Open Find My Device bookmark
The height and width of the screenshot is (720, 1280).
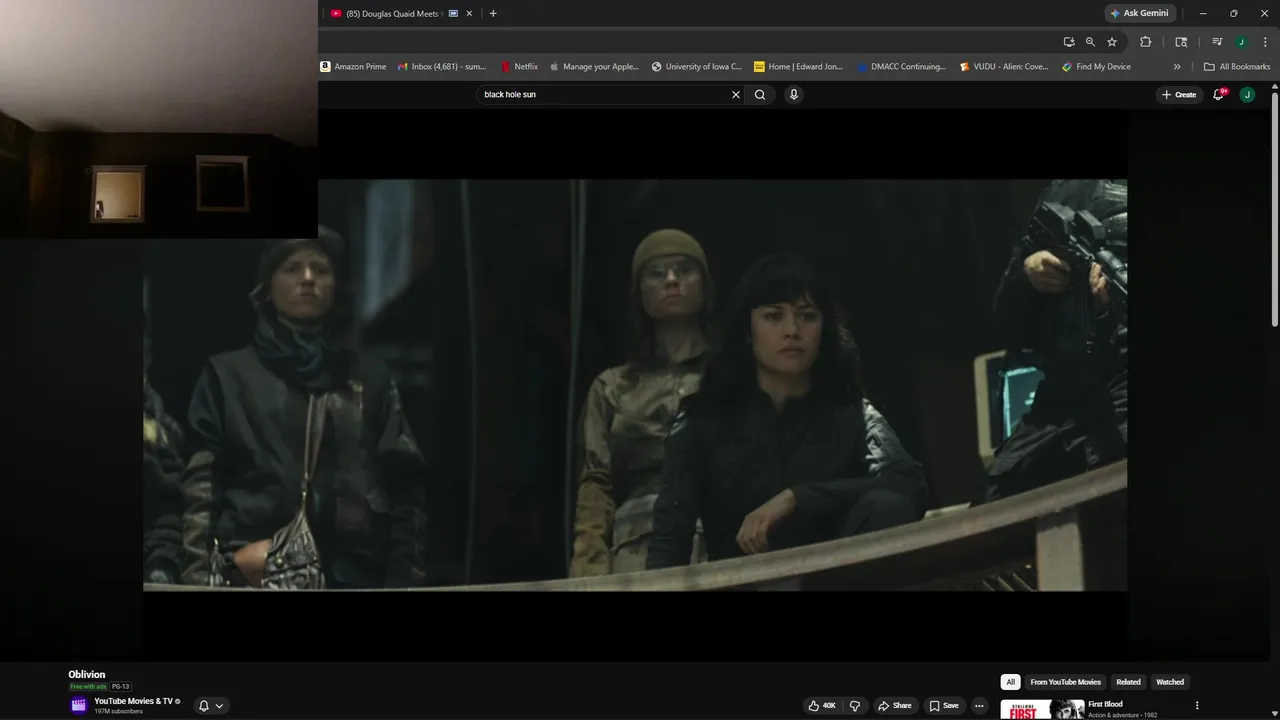pyautogui.click(x=1097, y=67)
